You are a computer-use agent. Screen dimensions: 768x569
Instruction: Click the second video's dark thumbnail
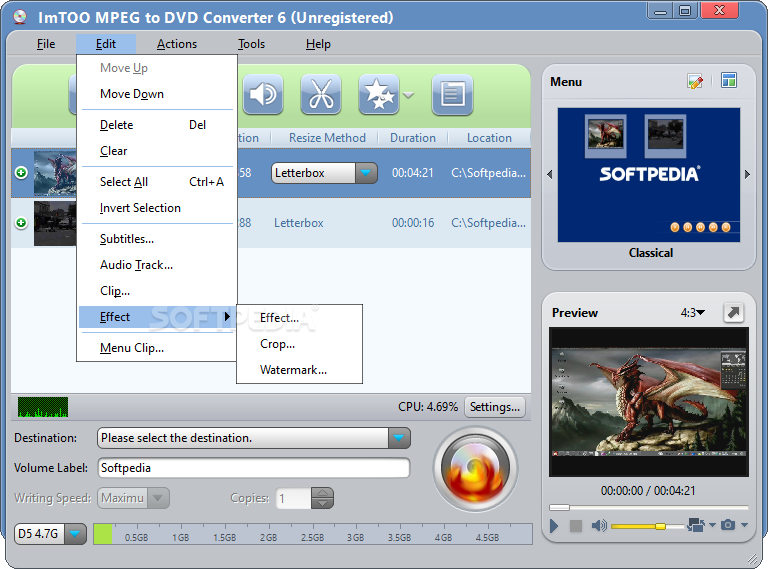pos(55,223)
